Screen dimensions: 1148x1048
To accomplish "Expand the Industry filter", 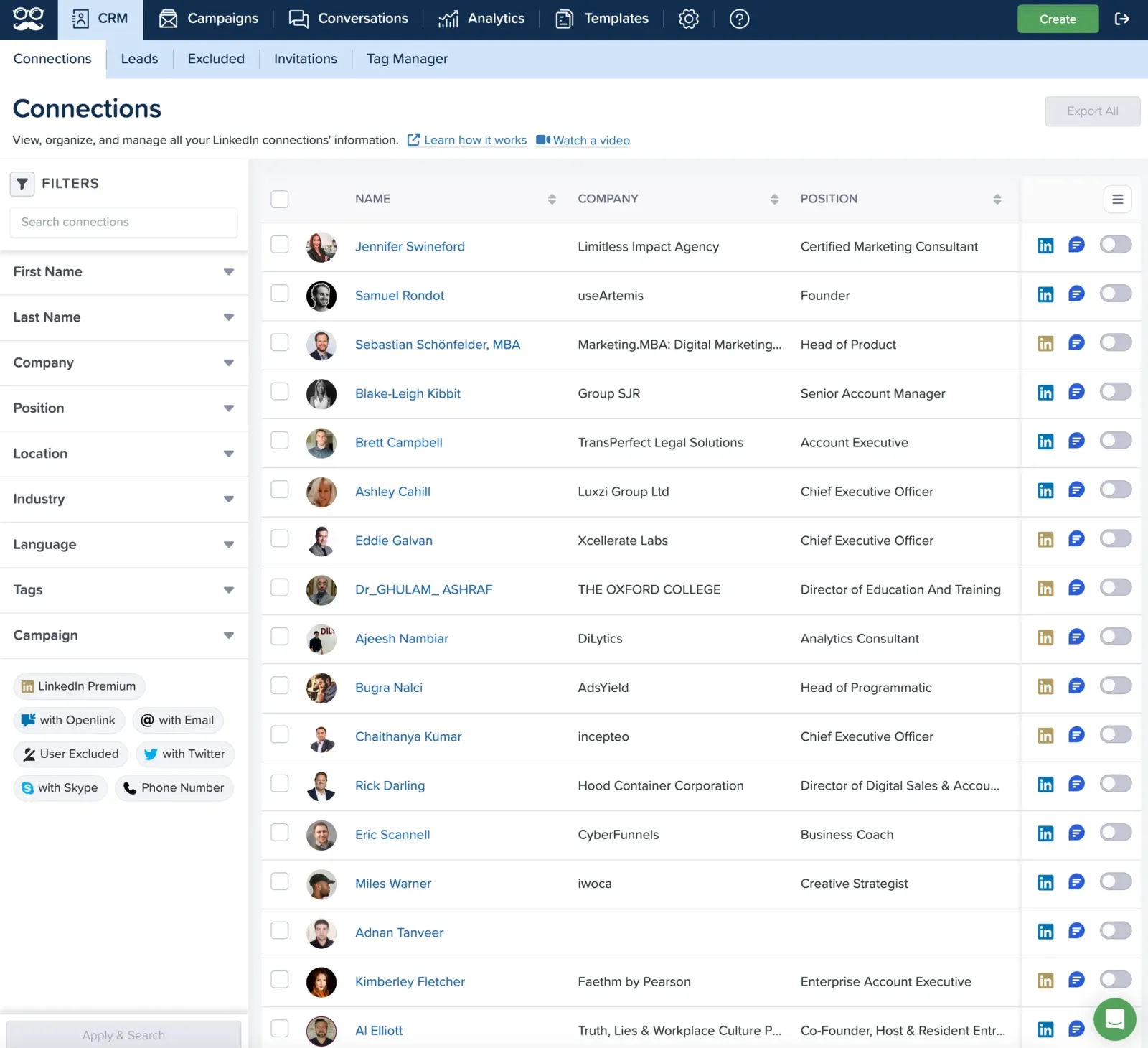I will 123,499.
